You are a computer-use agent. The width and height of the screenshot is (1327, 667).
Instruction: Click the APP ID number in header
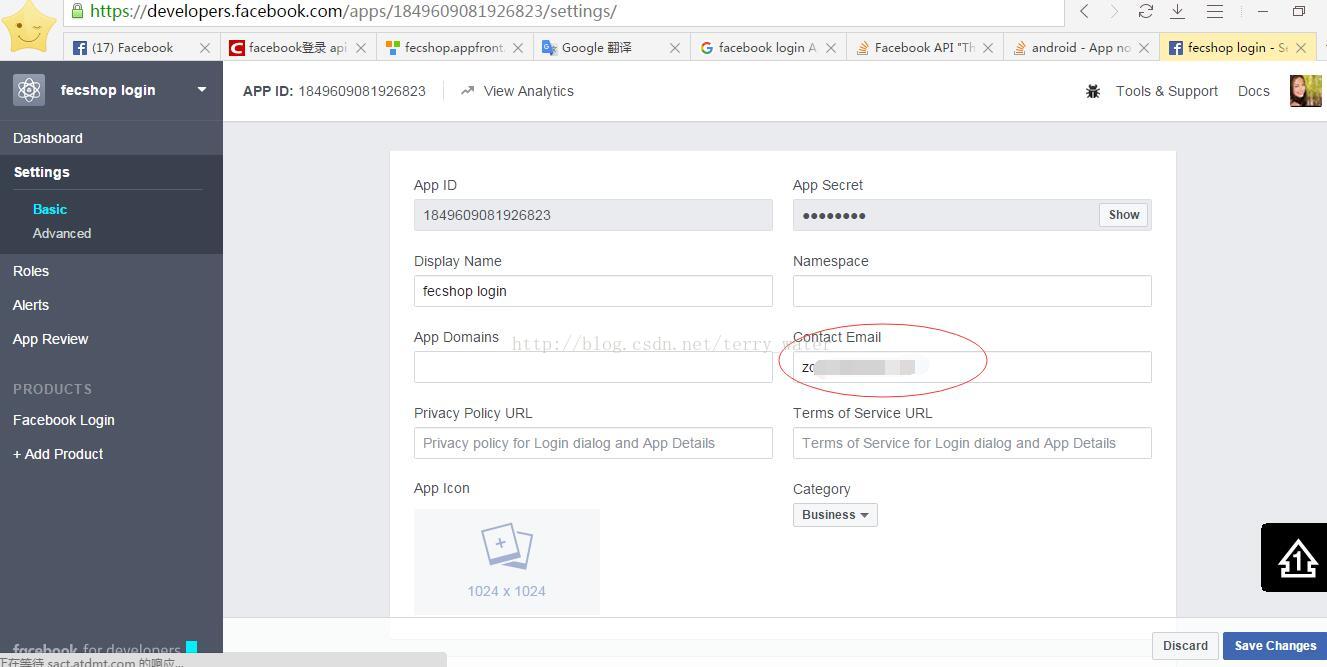click(362, 91)
